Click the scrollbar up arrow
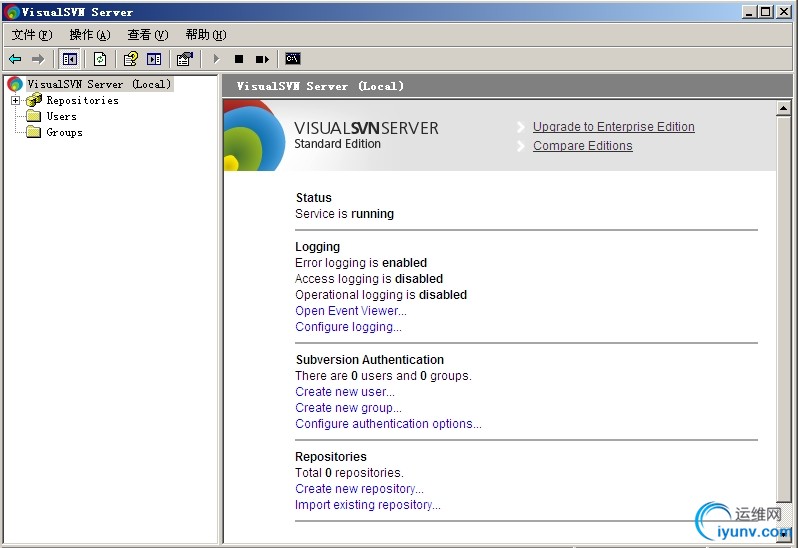798x548 pixels. [x=783, y=108]
